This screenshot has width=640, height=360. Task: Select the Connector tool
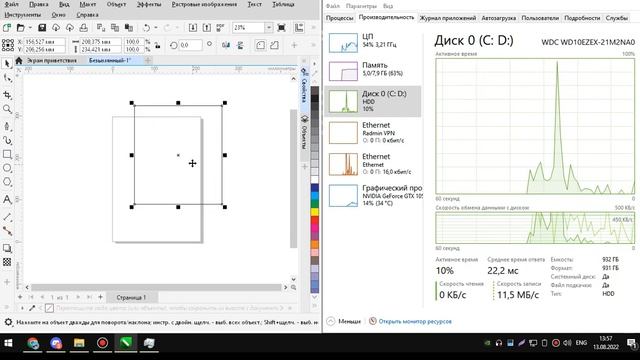(x=7, y=231)
